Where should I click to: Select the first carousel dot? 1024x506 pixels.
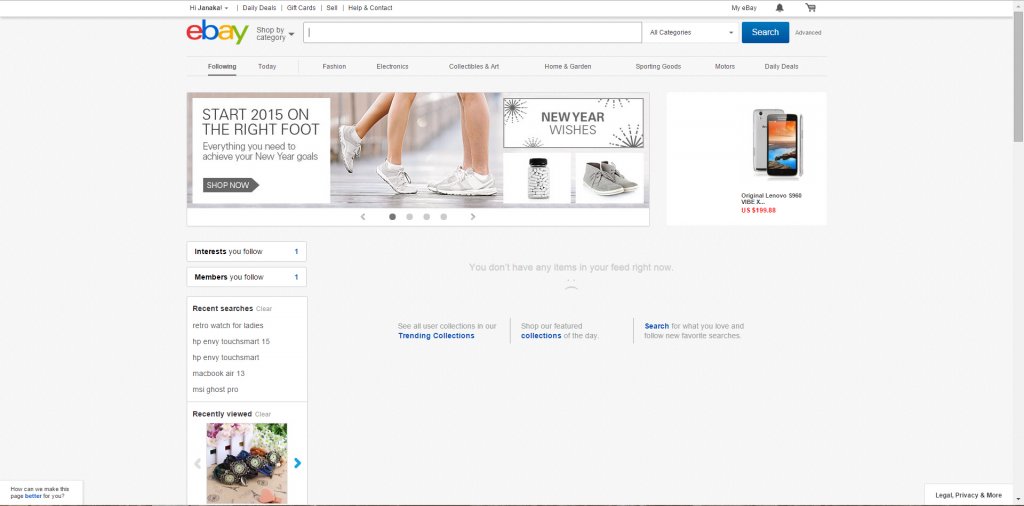pos(393,216)
